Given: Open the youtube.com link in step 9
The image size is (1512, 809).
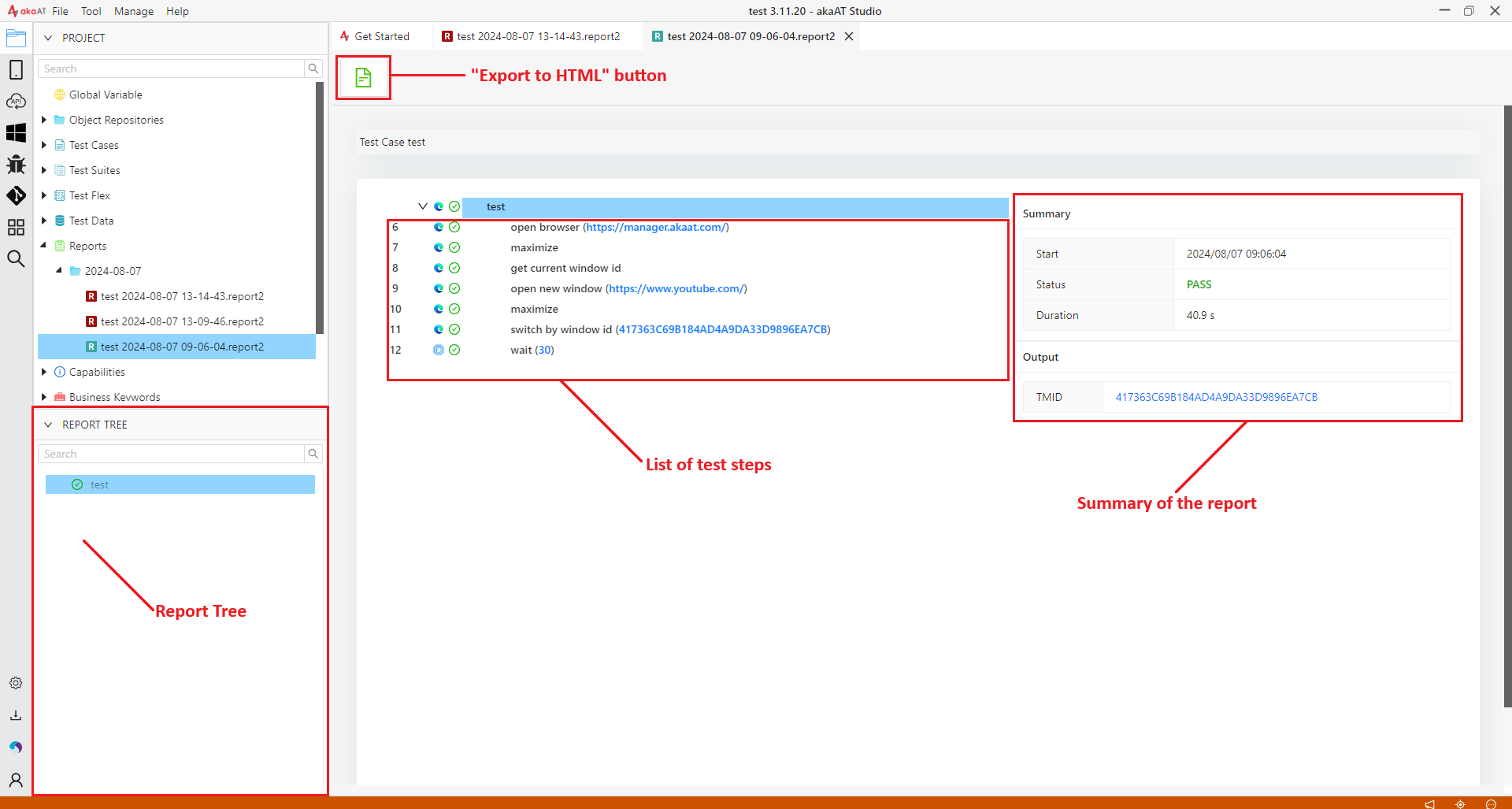Looking at the screenshot, I should click(x=676, y=288).
